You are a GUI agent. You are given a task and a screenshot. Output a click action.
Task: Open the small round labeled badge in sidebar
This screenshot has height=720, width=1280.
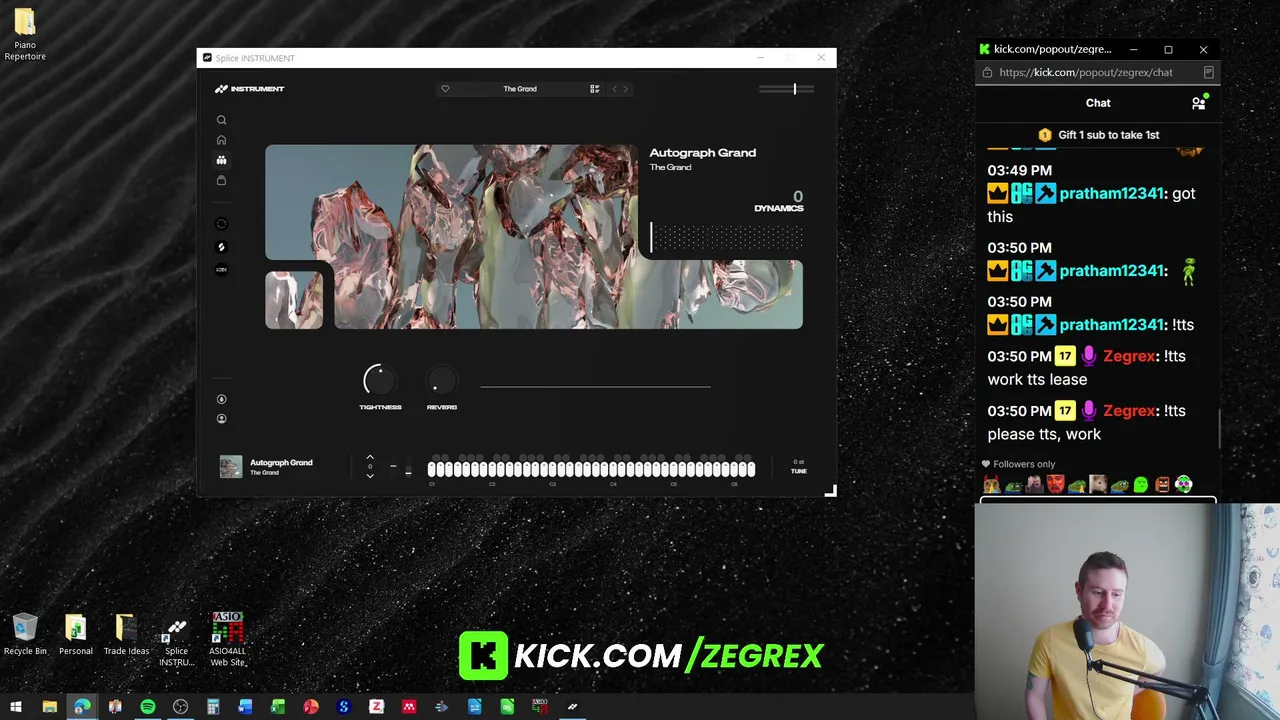click(x=221, y=269)
